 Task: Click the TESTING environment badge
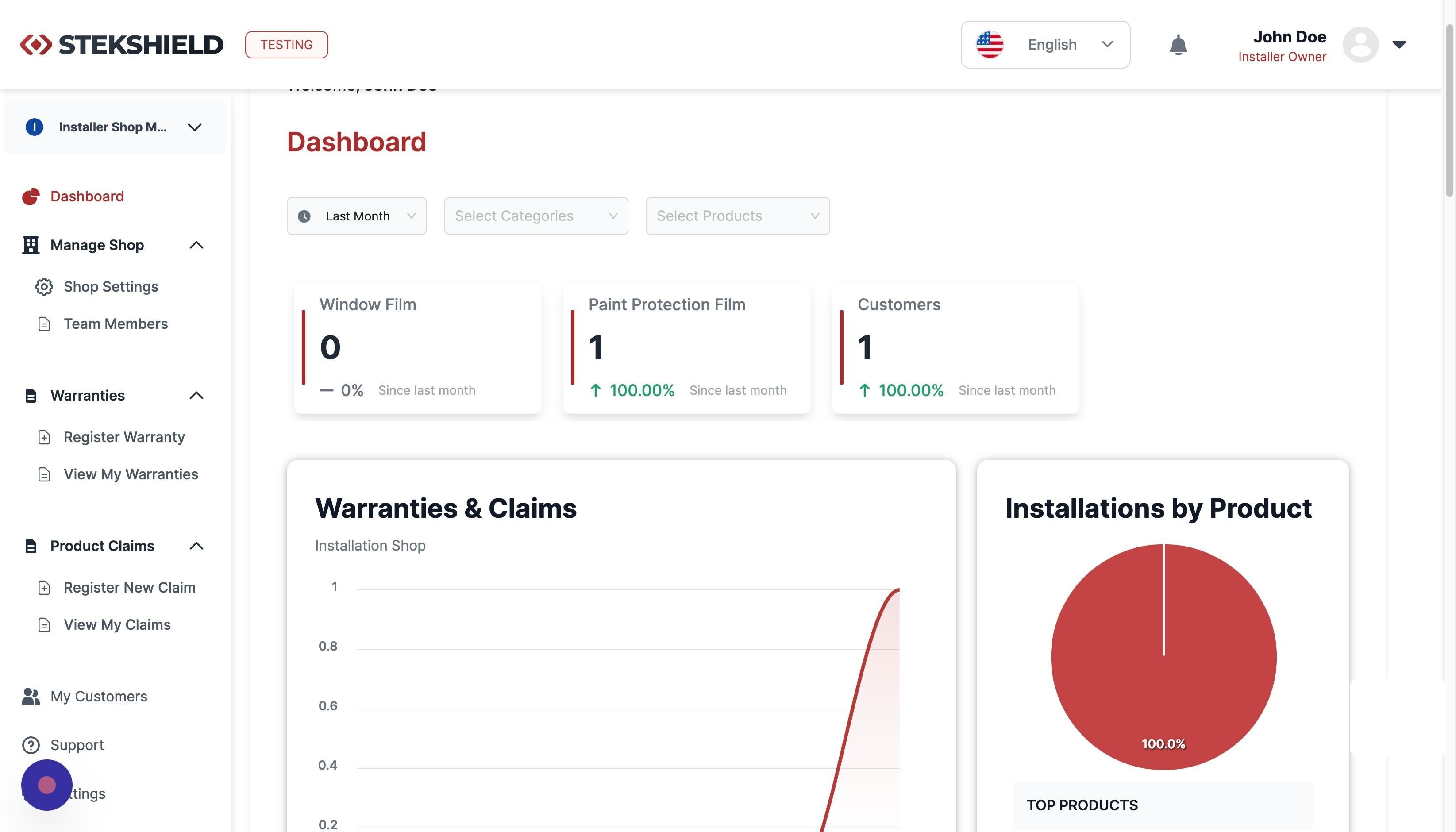pos(286,45)
